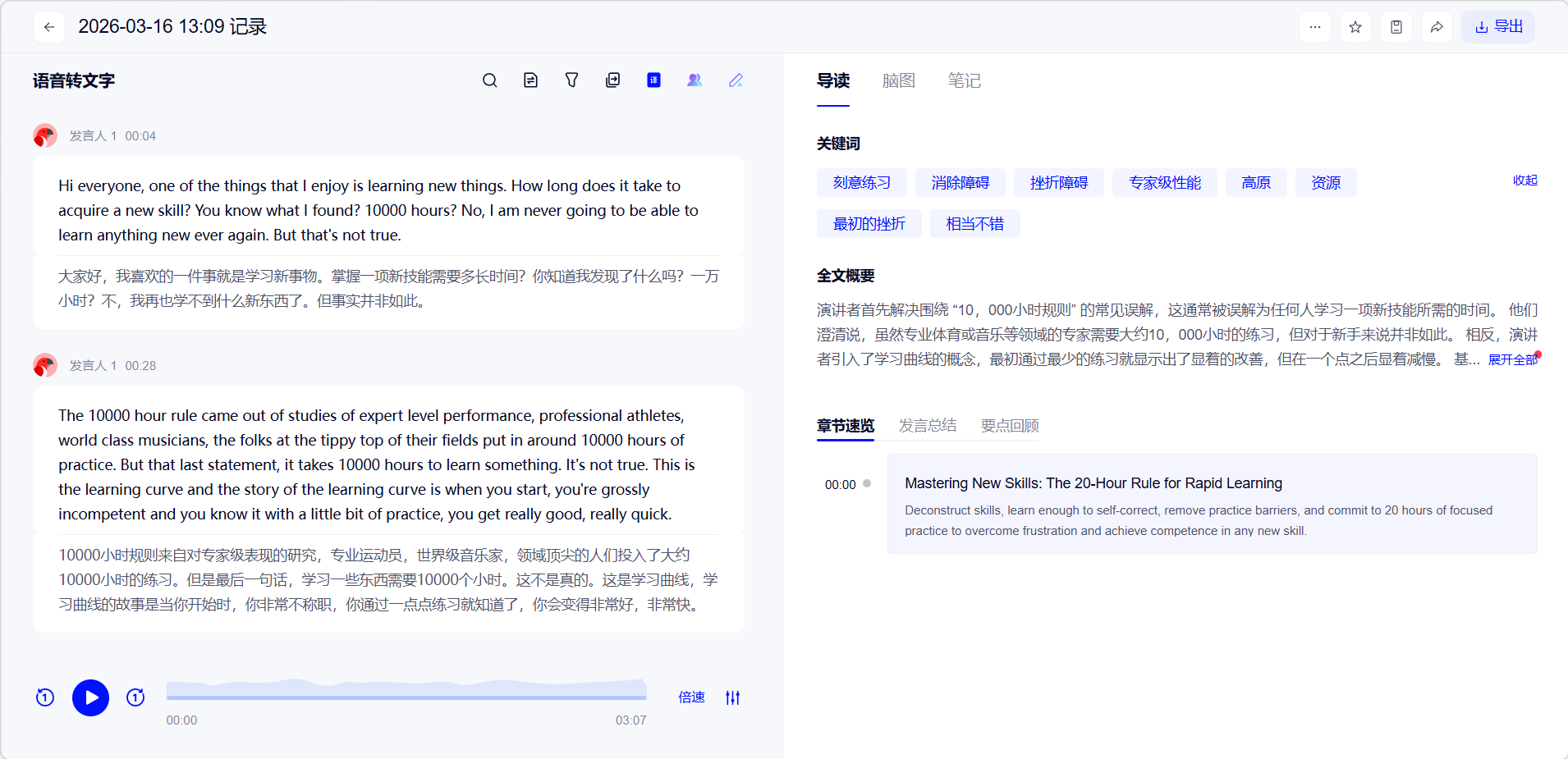Click the funnel filter icon
The height and width of the screenshot is (759, 1568).
[571, 80]
